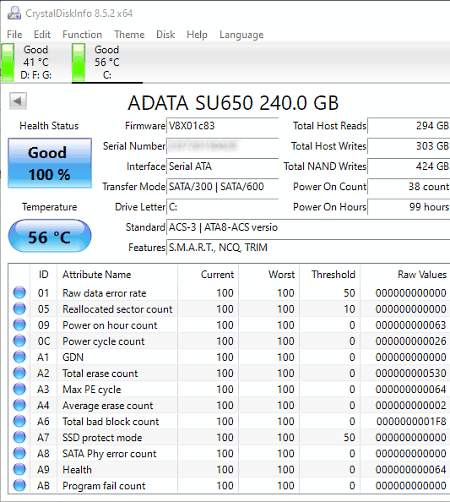Click the ID column header
This screenshot has width=450, height=502.
[43, 274]
